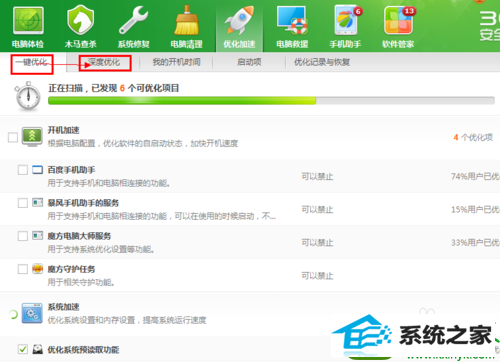The width and height of the screenshot is (500, 362).
Task: Click the 暴风手机助手的服务 icon
Action: point(37,202)
